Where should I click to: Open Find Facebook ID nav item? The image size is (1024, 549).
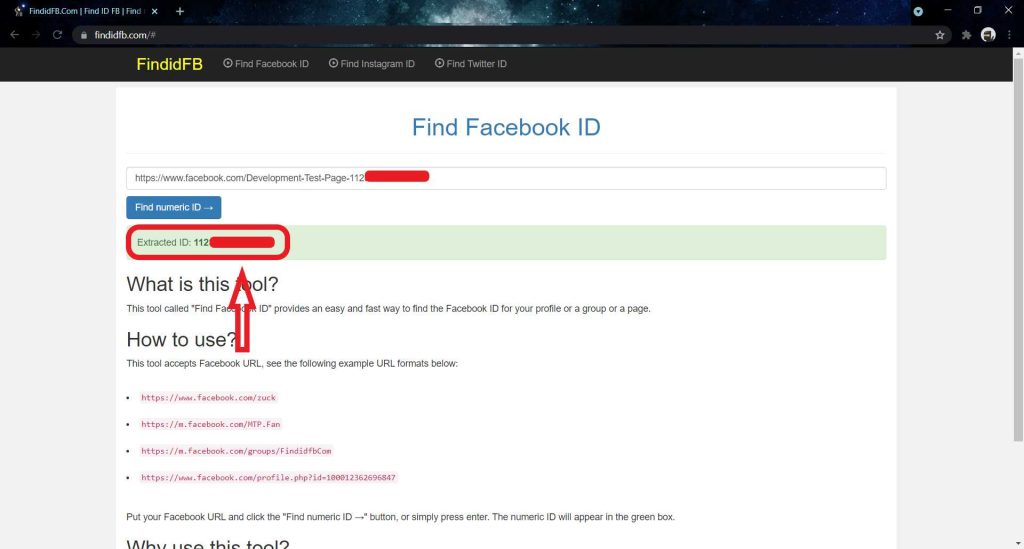pyautogui.click(x=266, y=63)
